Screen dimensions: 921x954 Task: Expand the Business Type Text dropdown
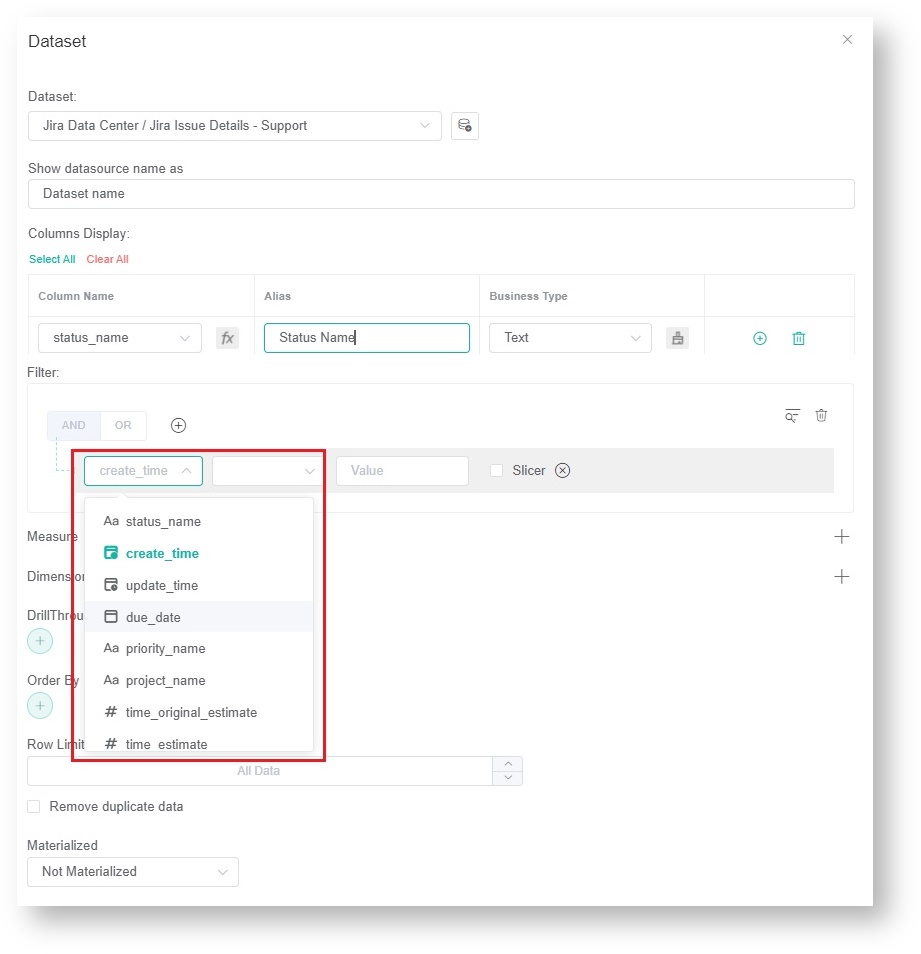point(570,338)
